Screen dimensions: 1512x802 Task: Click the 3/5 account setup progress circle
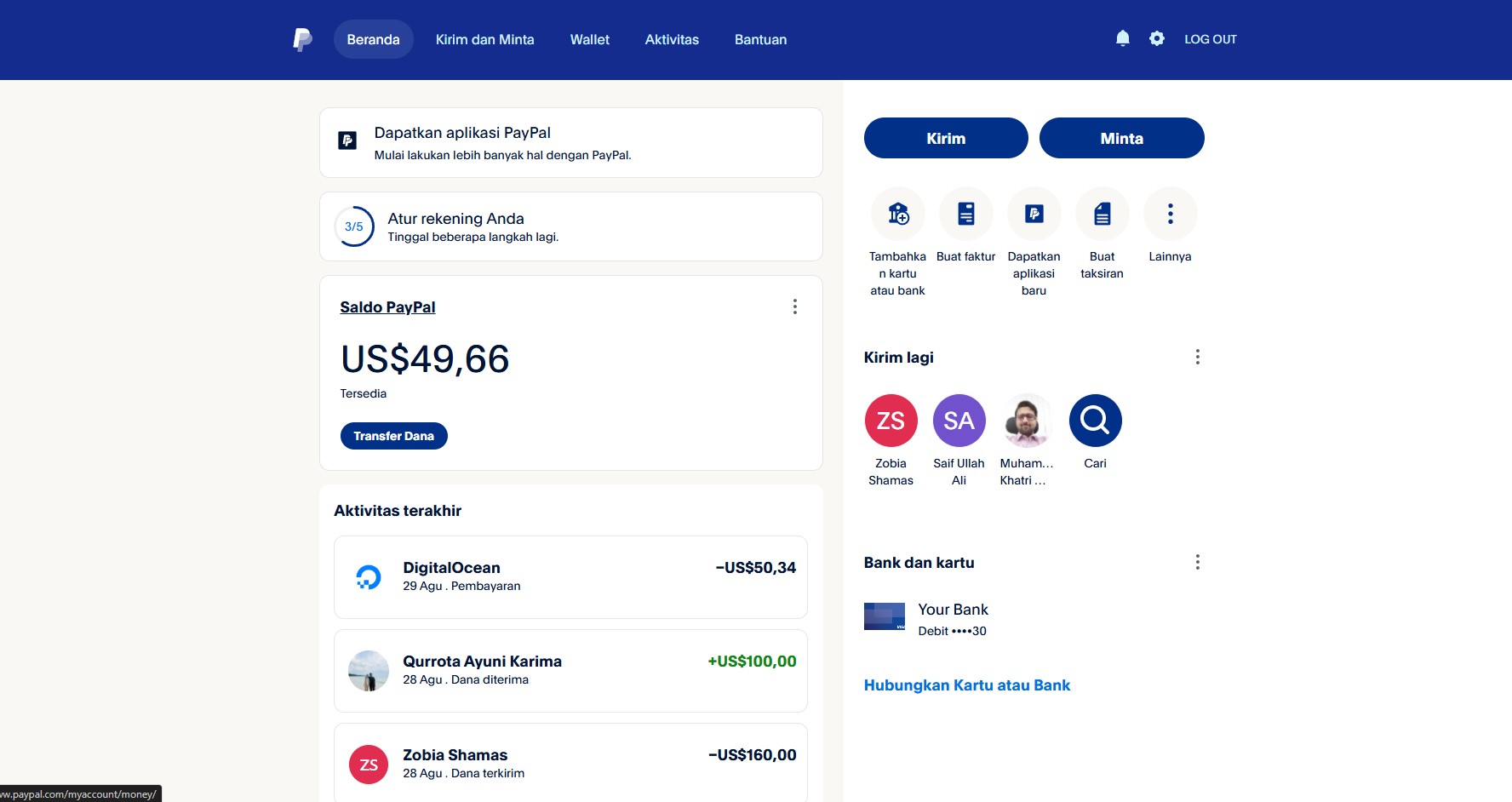pos(353,226)
